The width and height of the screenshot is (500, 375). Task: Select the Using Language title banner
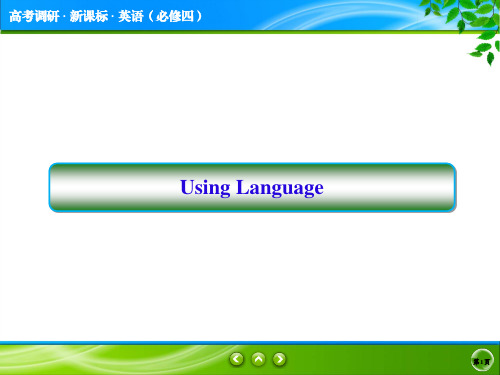tap(252, 187)
